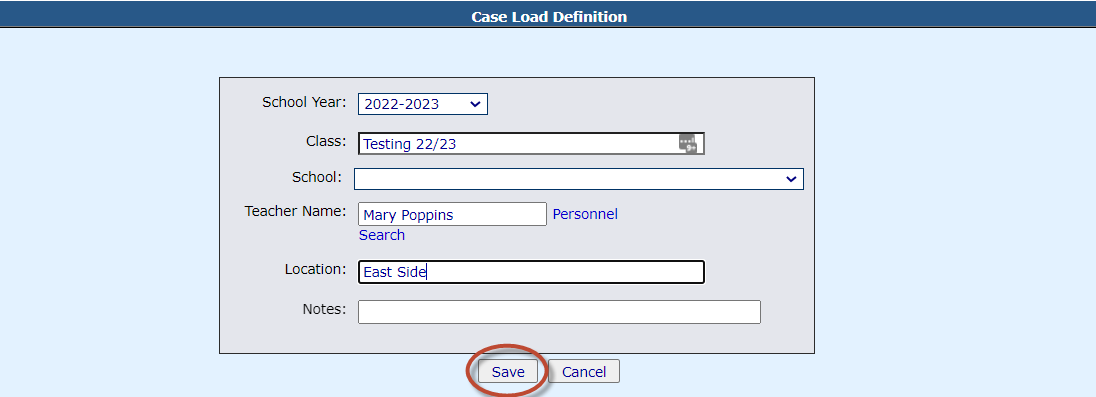Cancel the case load form
The image size is (1096, 397).
tap(584, 372)
